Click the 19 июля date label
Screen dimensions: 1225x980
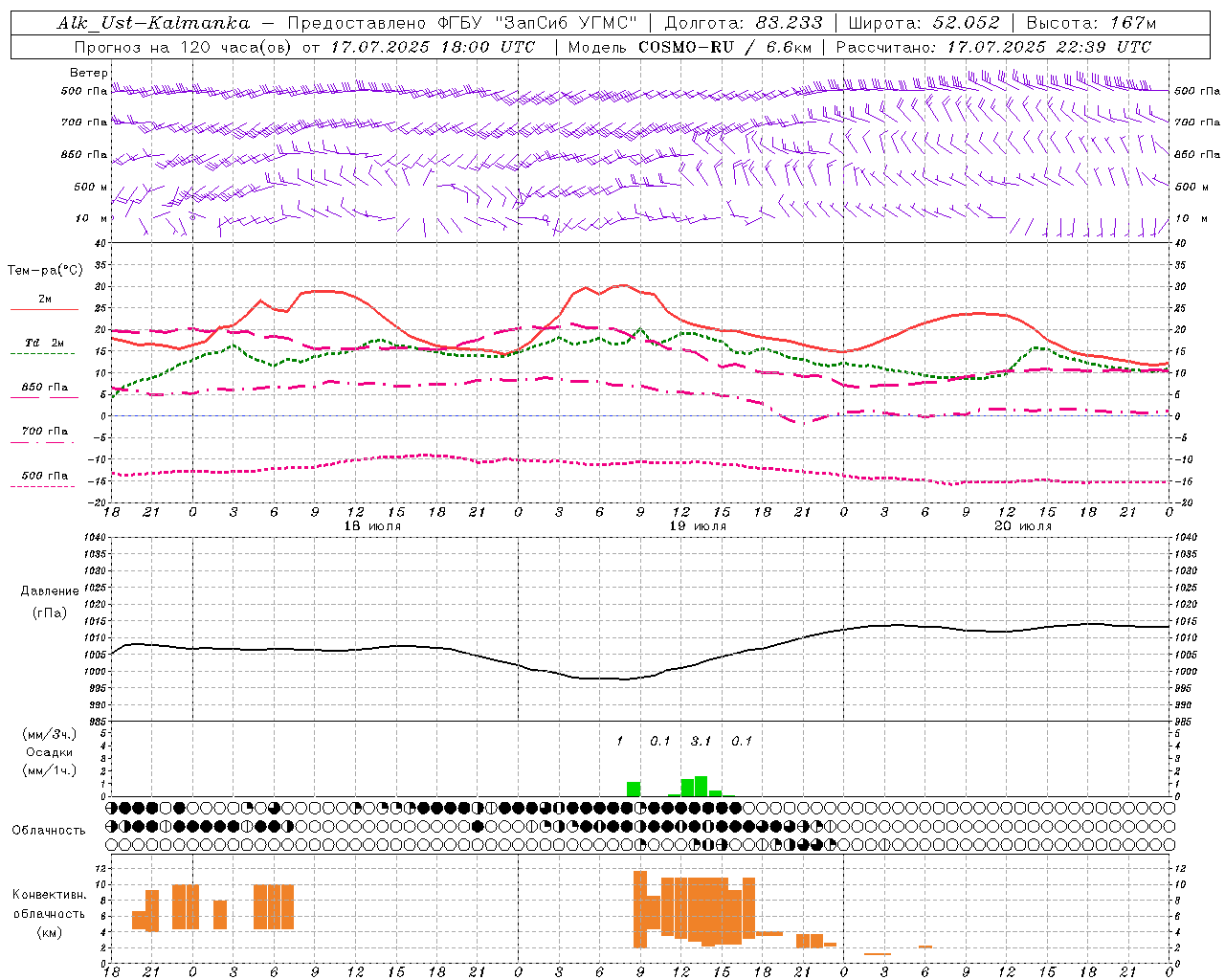[697, 526]
